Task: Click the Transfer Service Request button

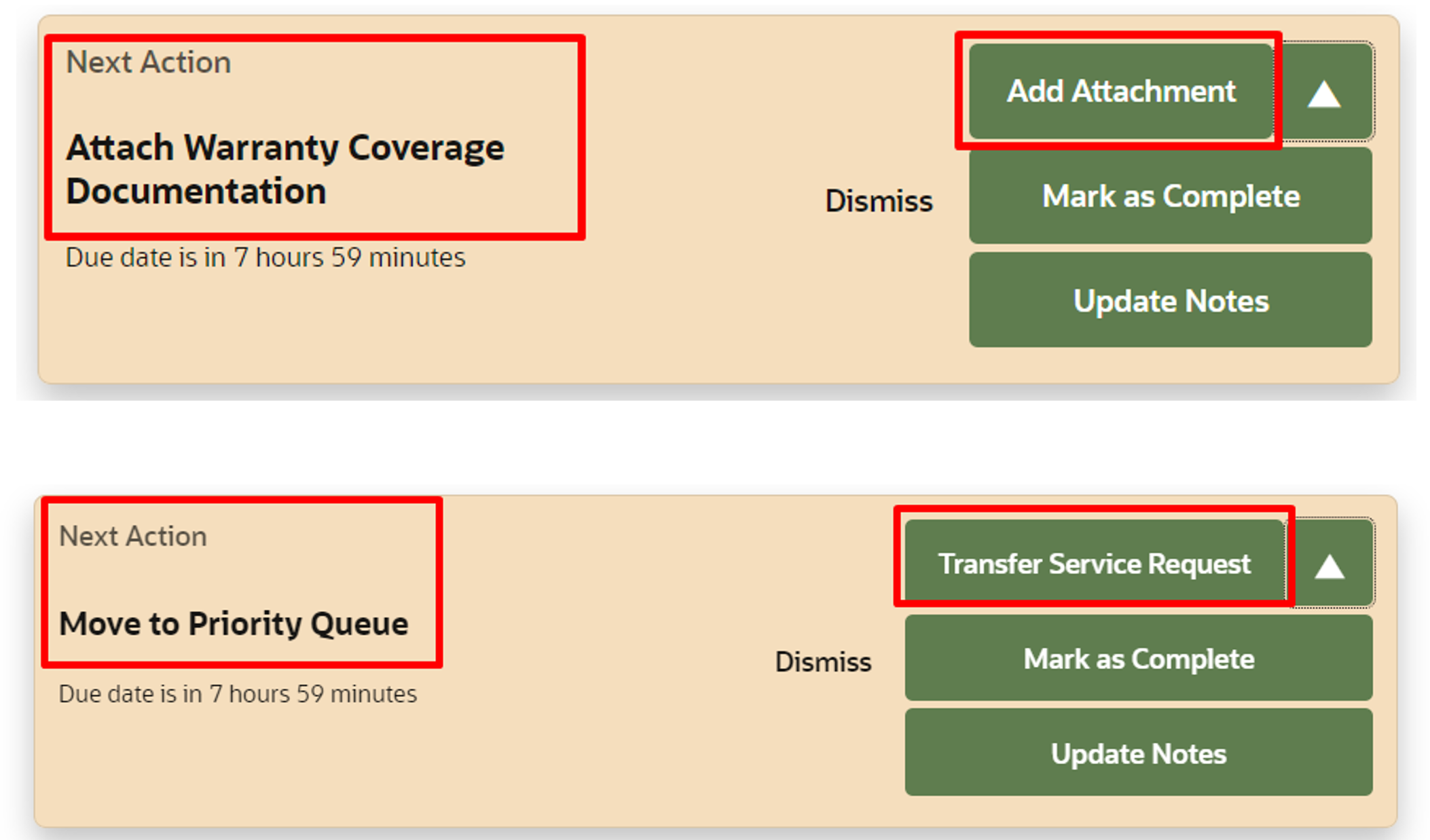Action: (1094, 564)
